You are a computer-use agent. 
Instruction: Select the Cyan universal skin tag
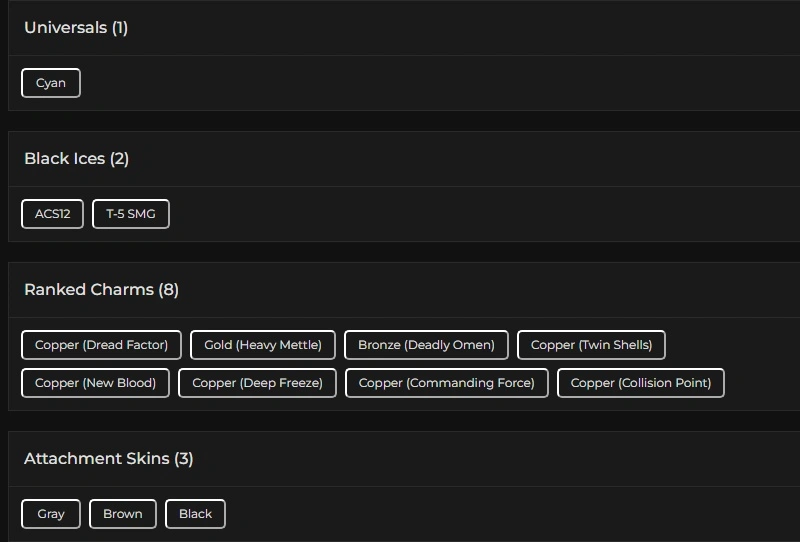[51, 83]
